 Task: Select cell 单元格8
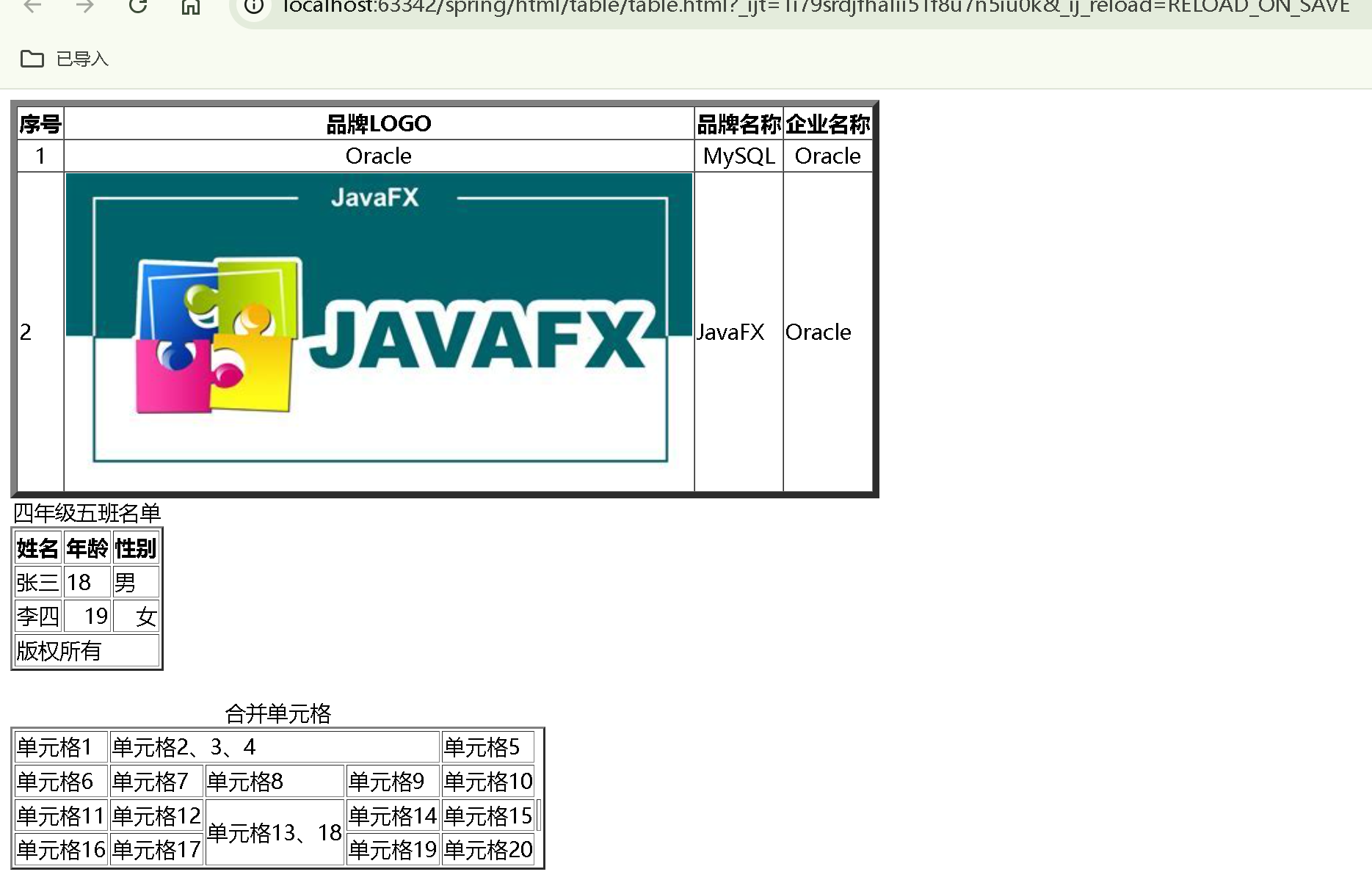275,781
